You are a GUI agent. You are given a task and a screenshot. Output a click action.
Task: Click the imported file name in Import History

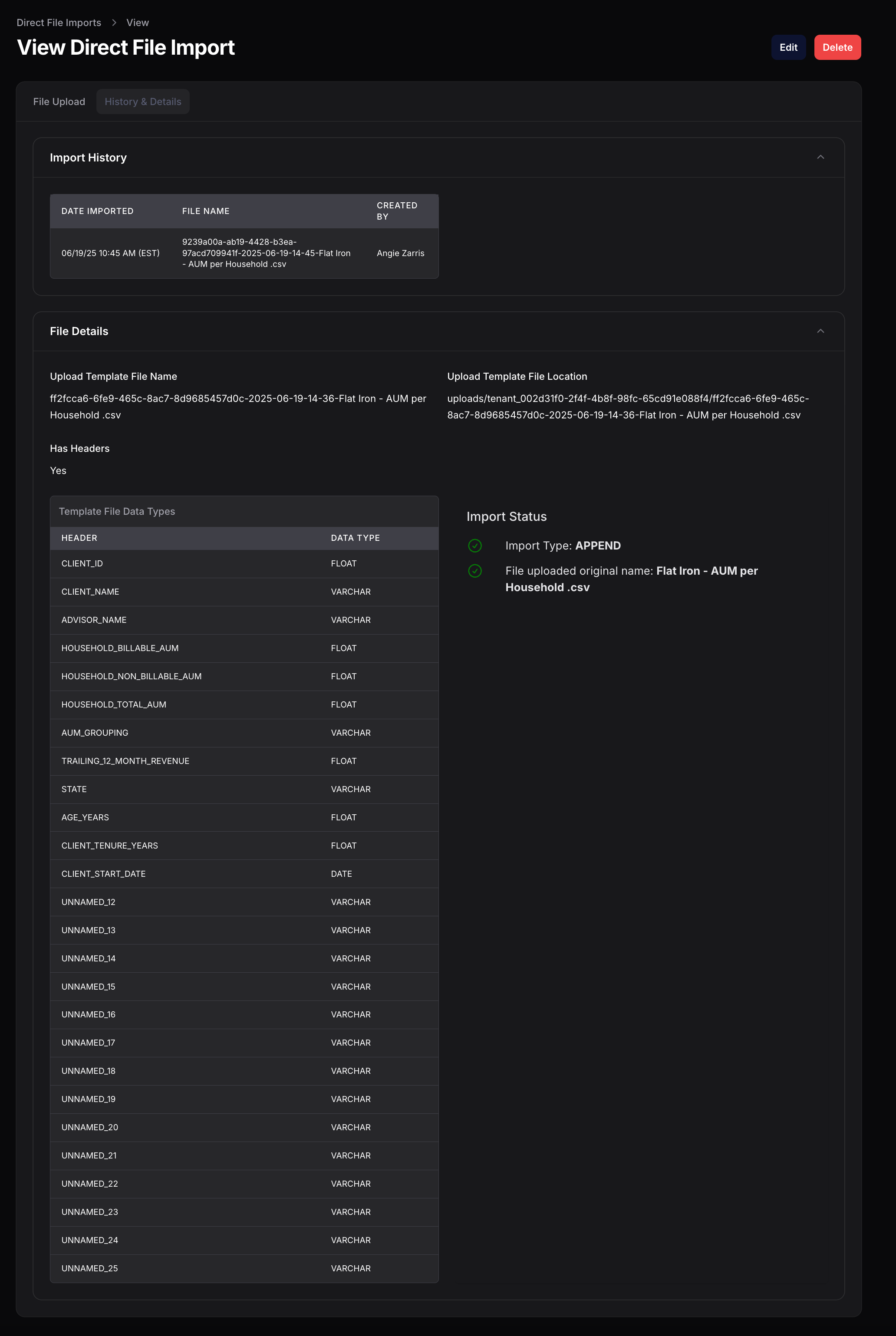[266, 253]
